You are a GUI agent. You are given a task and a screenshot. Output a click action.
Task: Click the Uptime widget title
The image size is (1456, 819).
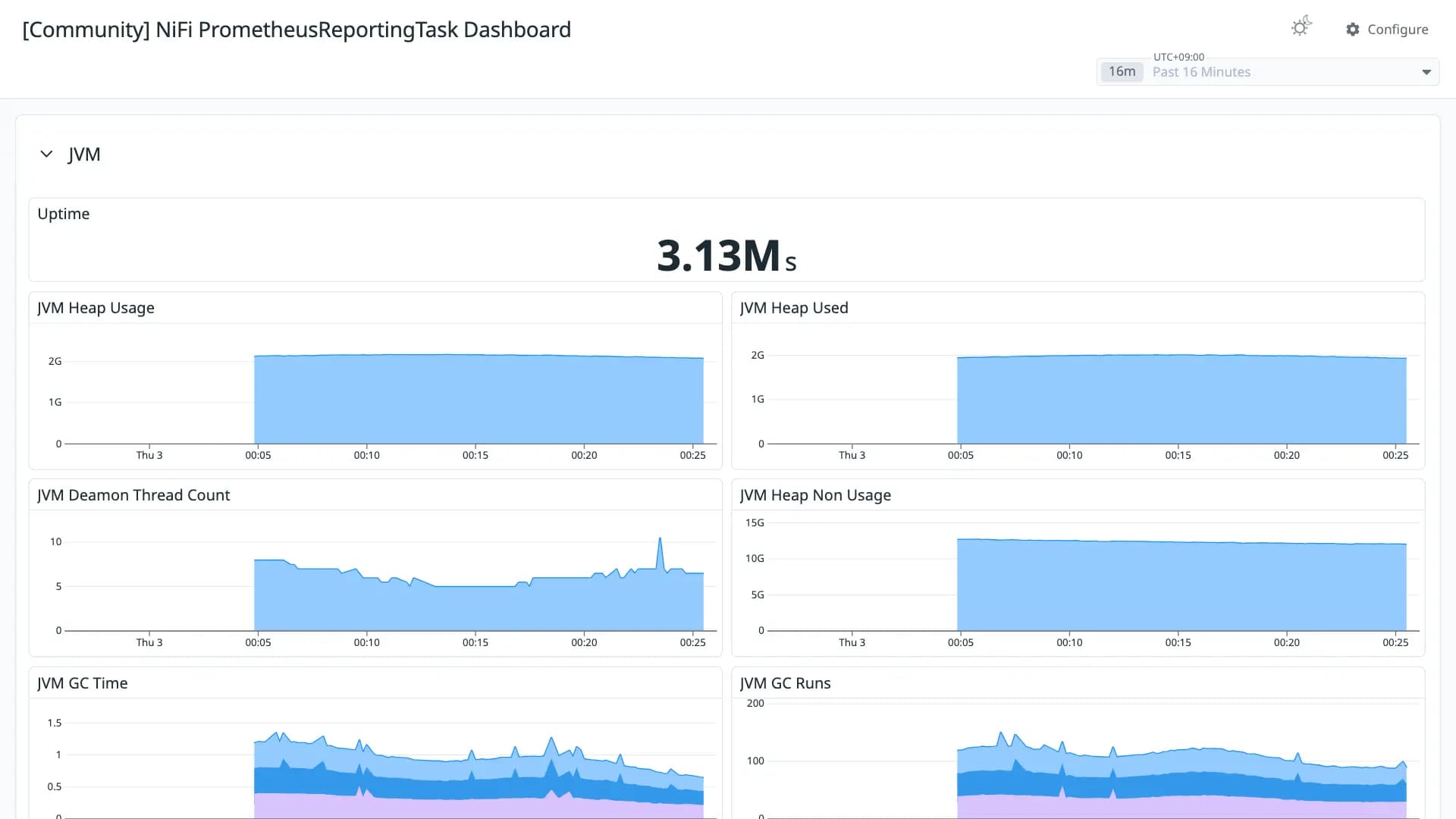(x=64, y=214)
